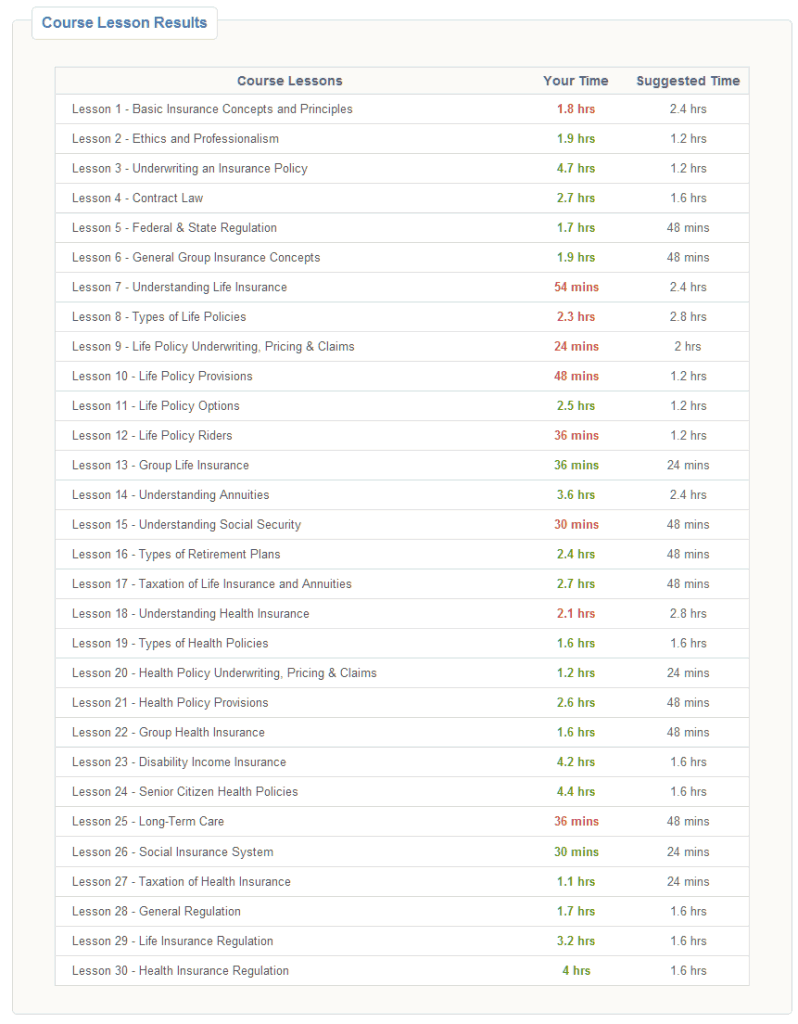
Task: Click the Course Lesson Results title tab
Action: coord(124,22)
